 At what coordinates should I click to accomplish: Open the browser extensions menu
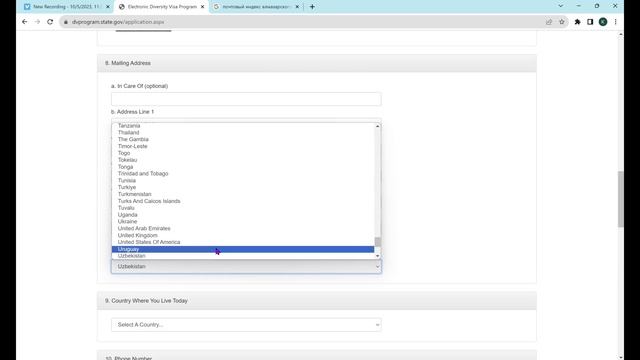click(578, 22)
